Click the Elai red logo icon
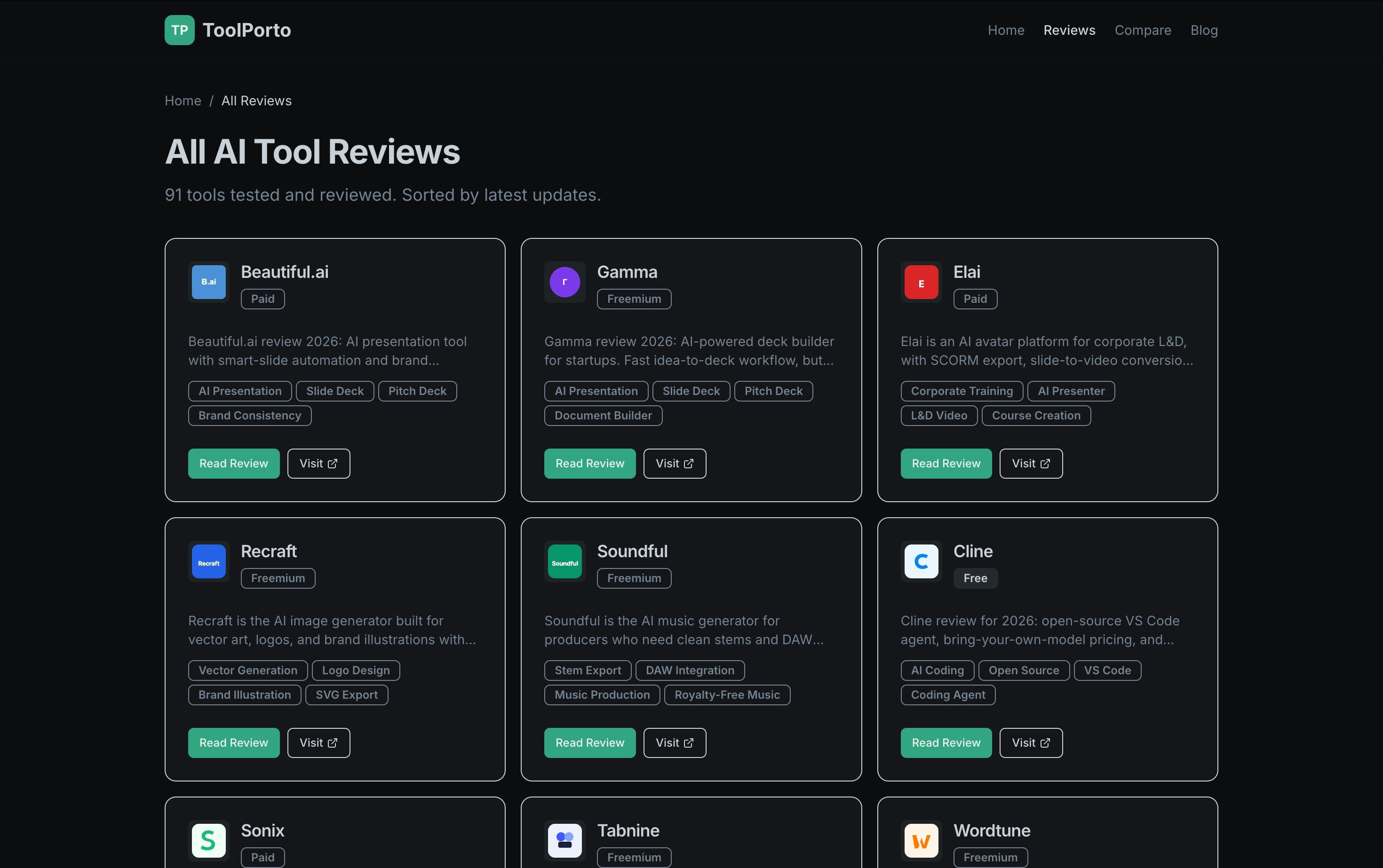The width and height of the screenshot is (1383, 868). (921, 282)
